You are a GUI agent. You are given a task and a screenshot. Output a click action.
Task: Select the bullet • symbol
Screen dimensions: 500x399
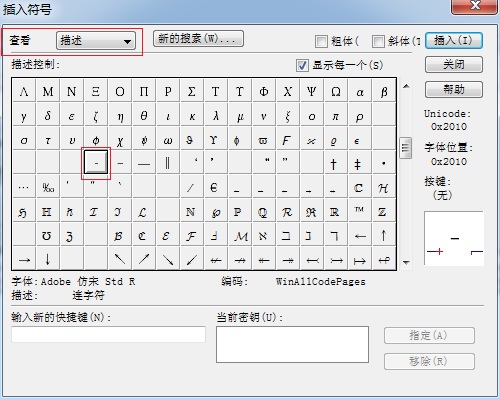click(384, 163)
